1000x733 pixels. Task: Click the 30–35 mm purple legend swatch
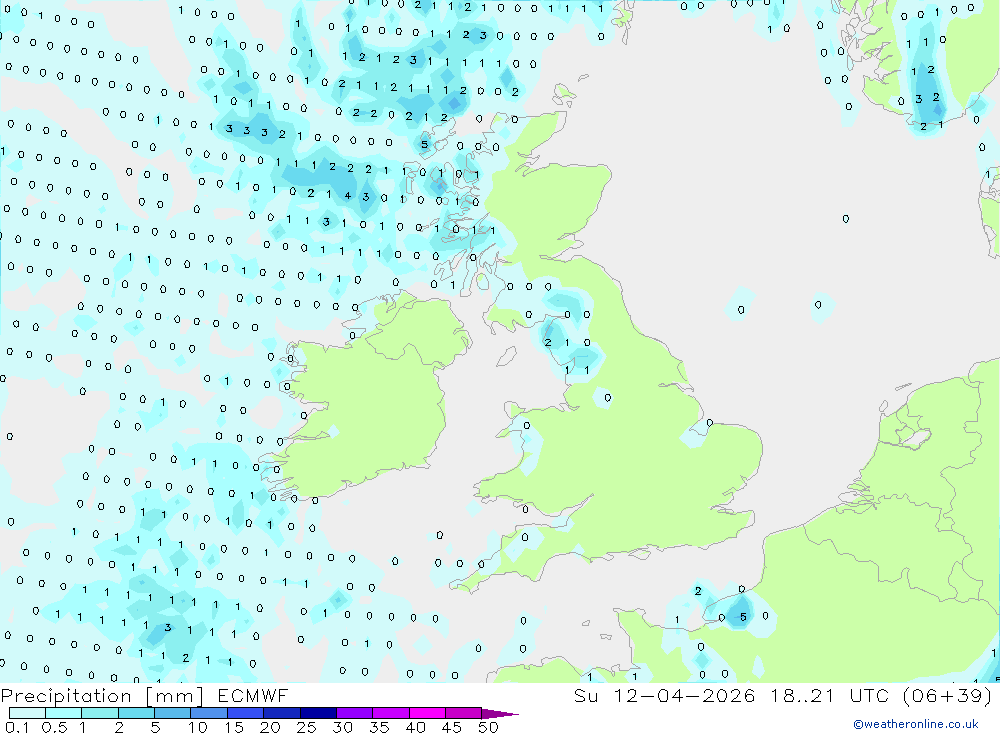pyautogui.click(x=355, y=713)
